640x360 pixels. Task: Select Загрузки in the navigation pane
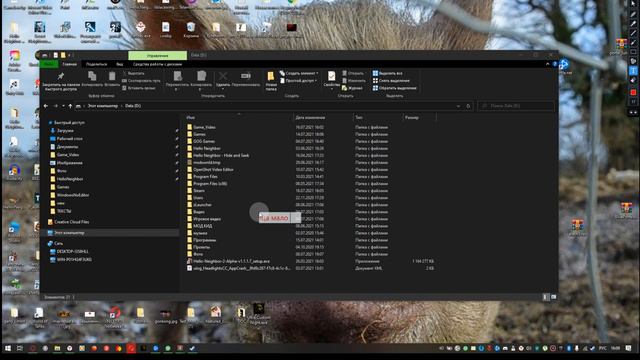65,131
